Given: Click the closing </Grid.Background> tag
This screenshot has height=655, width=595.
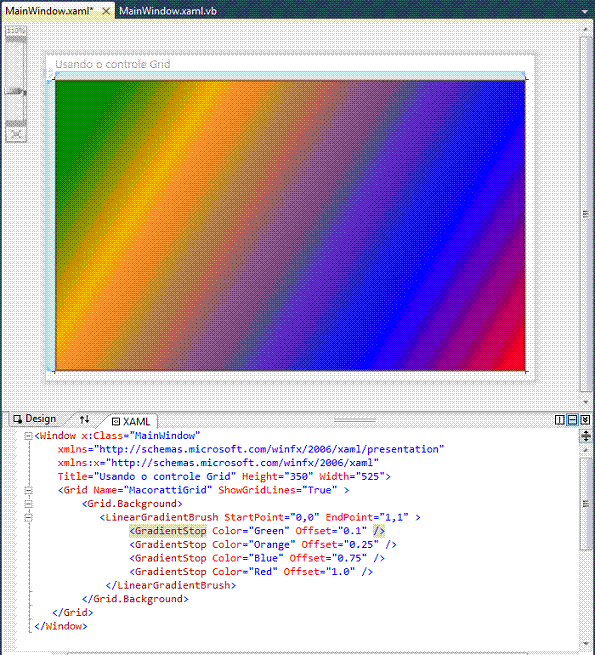Looking at the screenshot, I should point(135,599).
